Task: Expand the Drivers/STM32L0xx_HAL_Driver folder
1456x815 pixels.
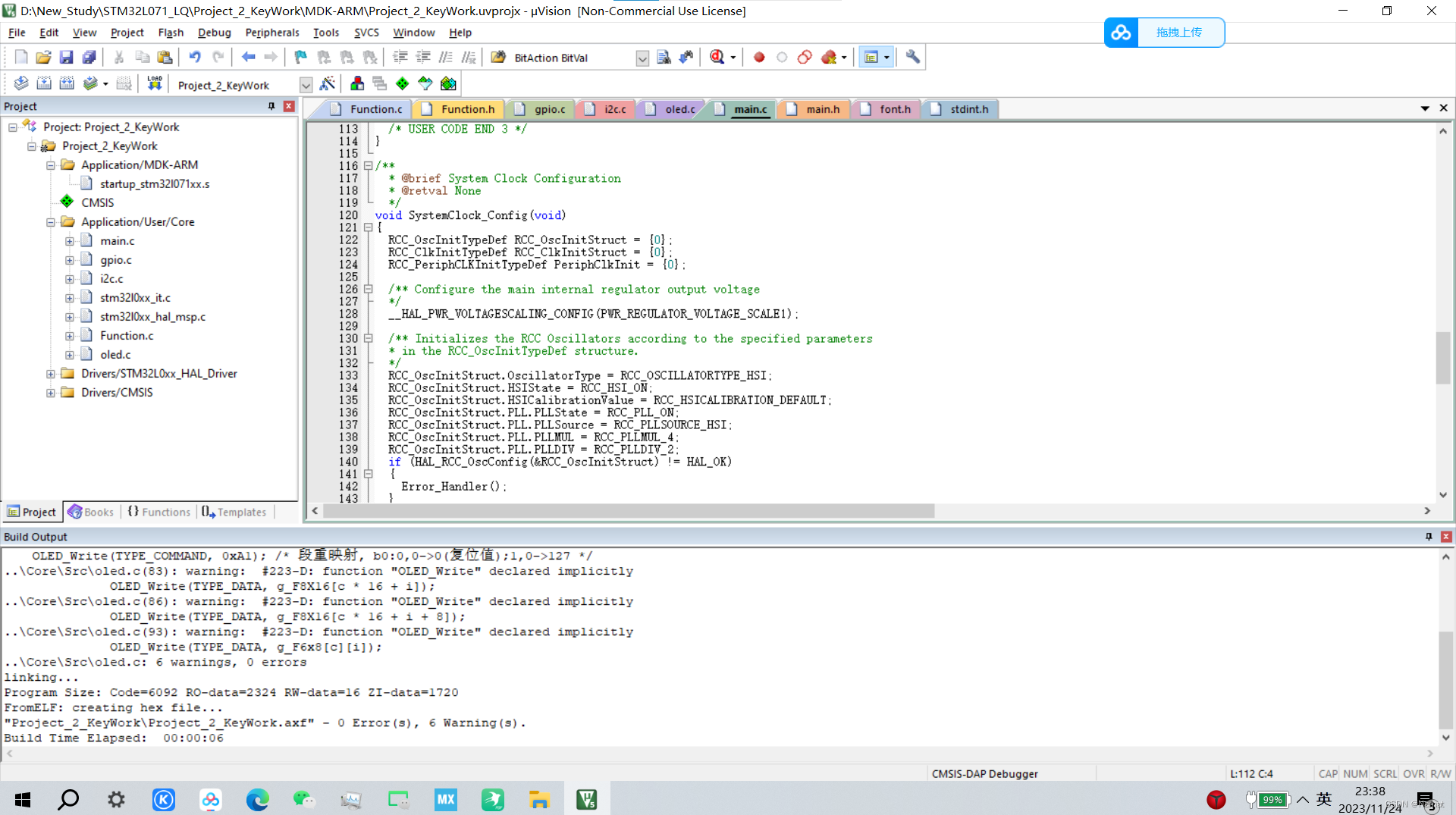Action: (51, 374)
